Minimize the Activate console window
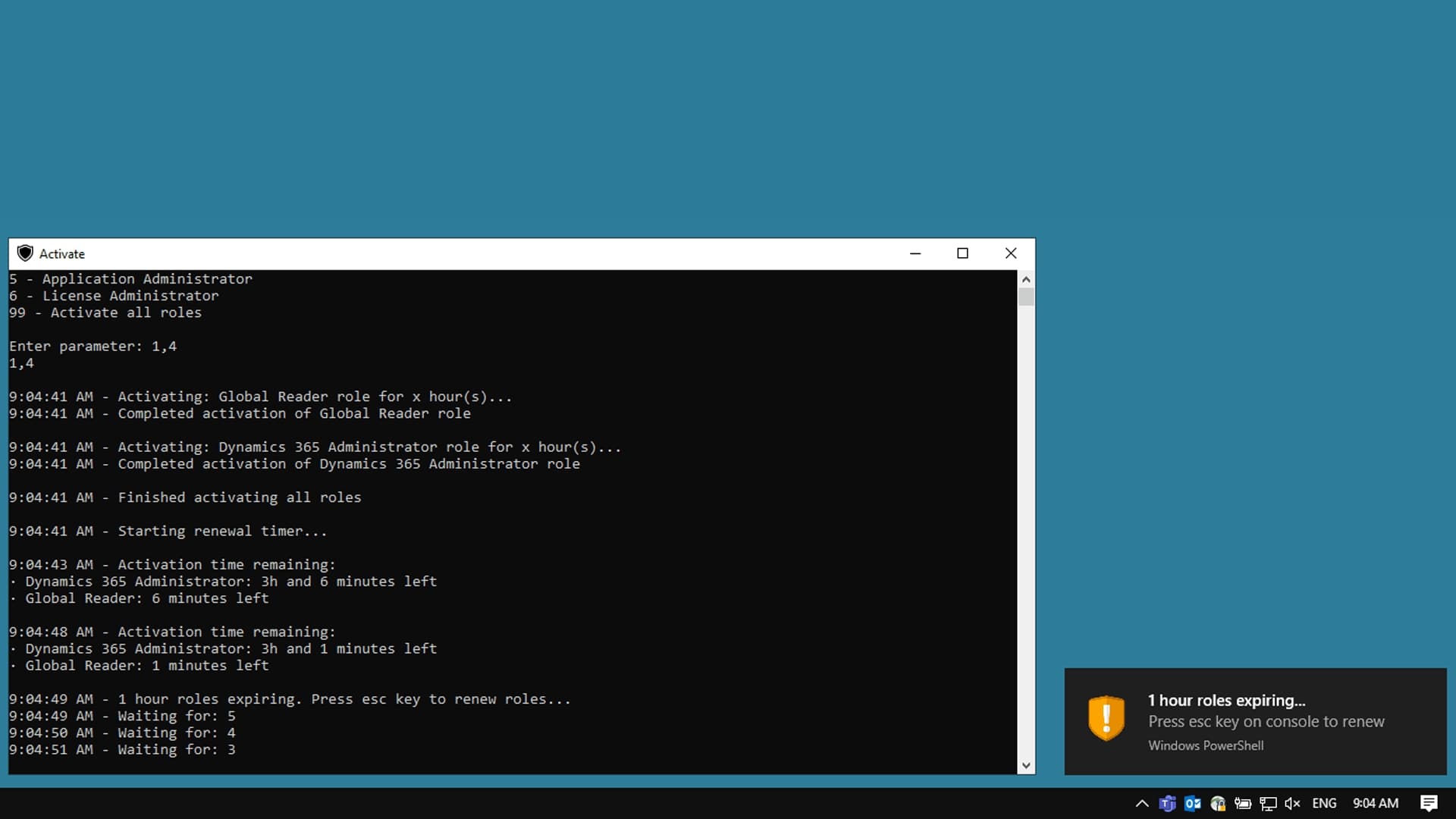 point(915,253)
